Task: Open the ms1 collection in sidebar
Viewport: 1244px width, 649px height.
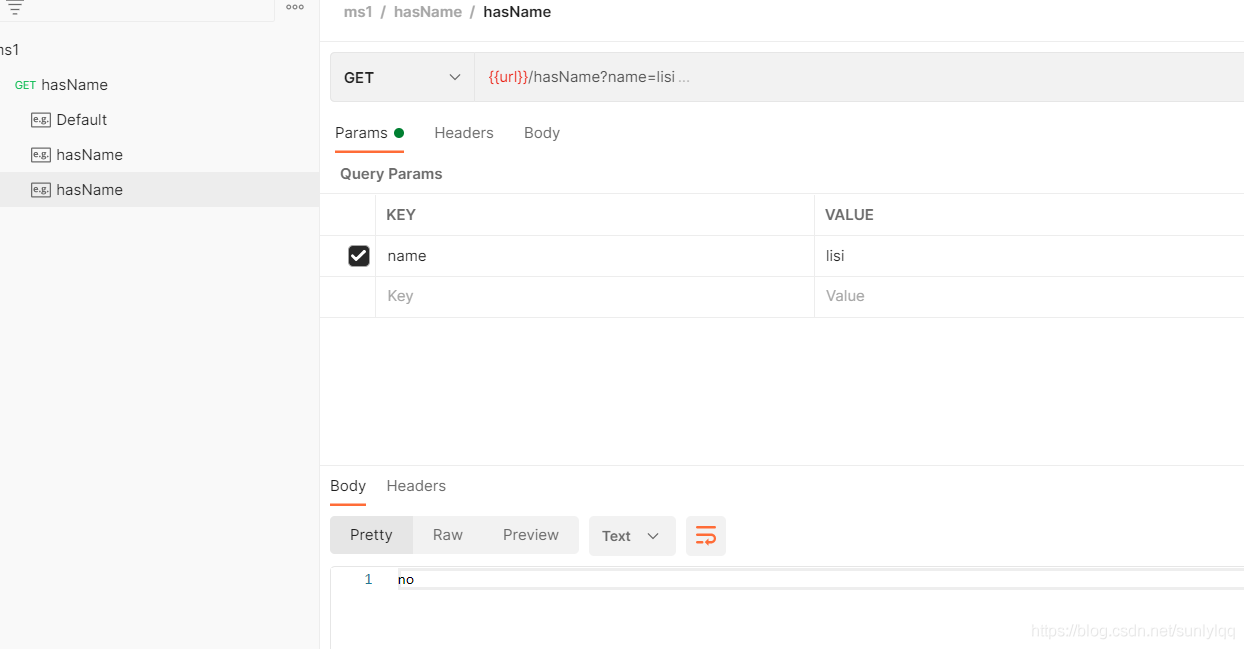Action: [x=159, y=50]
